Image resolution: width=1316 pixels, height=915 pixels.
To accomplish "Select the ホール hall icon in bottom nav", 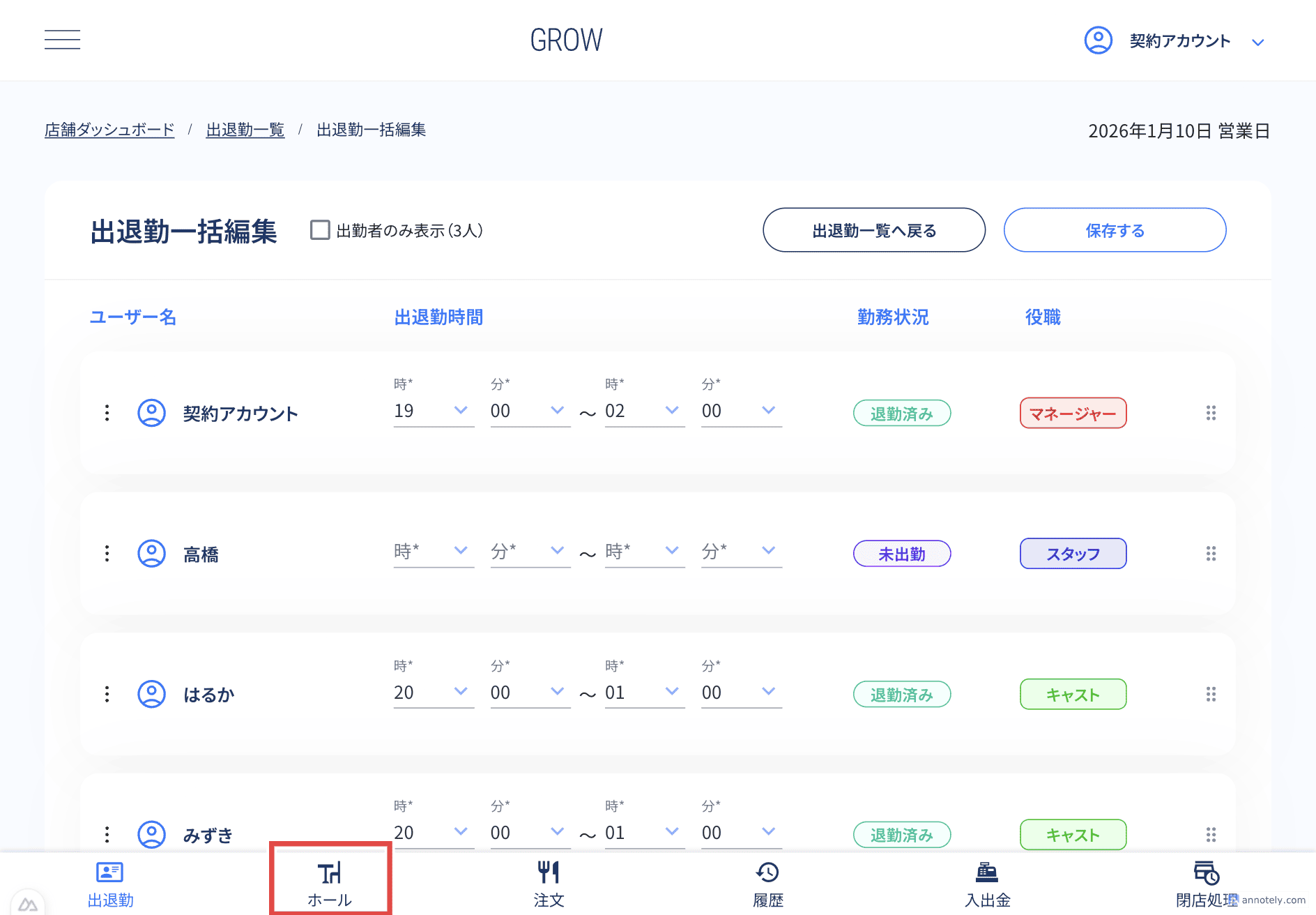I will [x=330, y=873].
